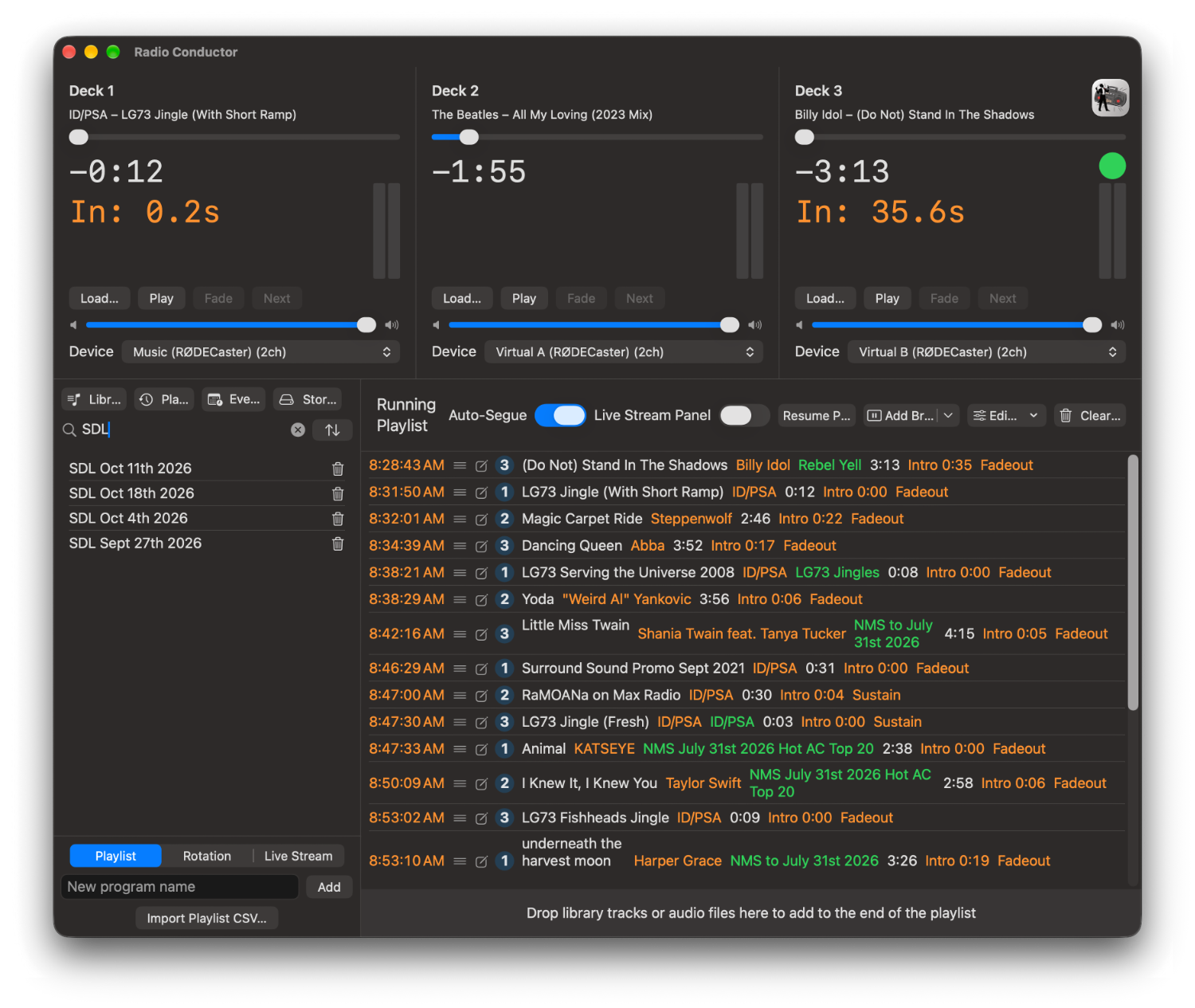
Task: Clear the SDL search field
Action: tap(298, 429)
